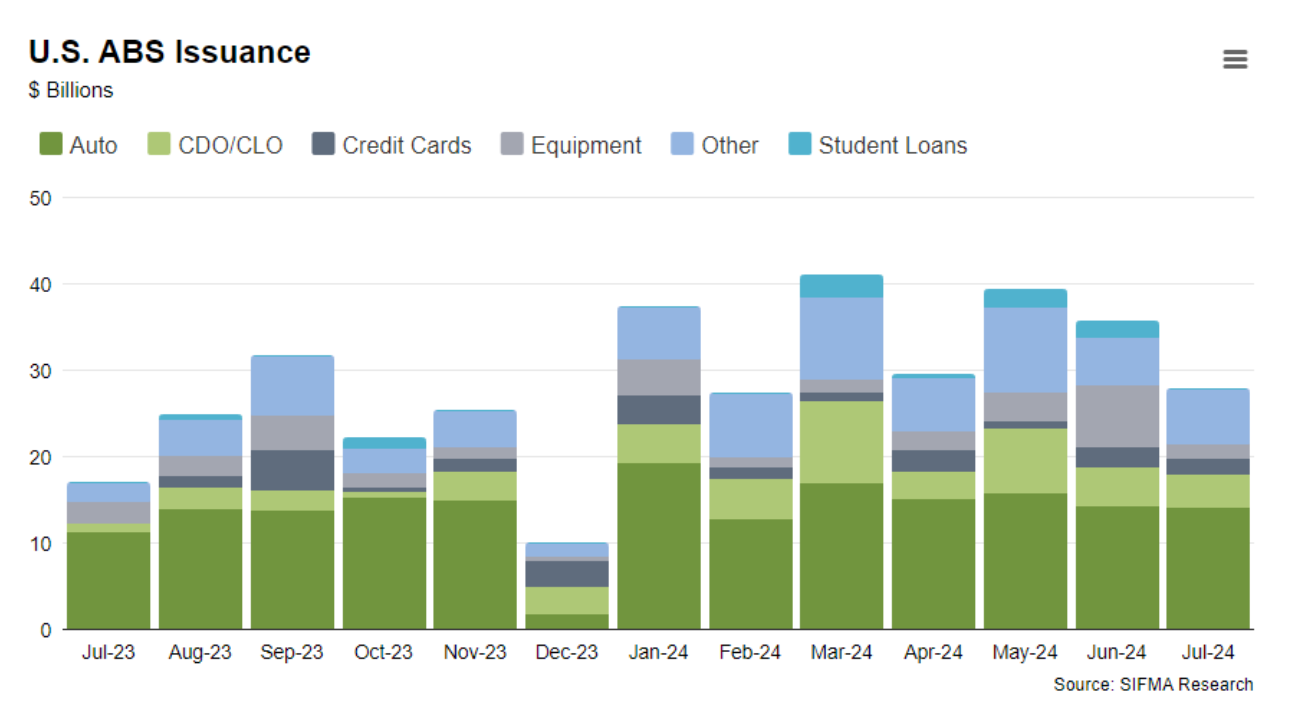Viewport: 1293px width, 724px height.
Task: Click the Other segment in May-24 bar
Action: 1025,349
